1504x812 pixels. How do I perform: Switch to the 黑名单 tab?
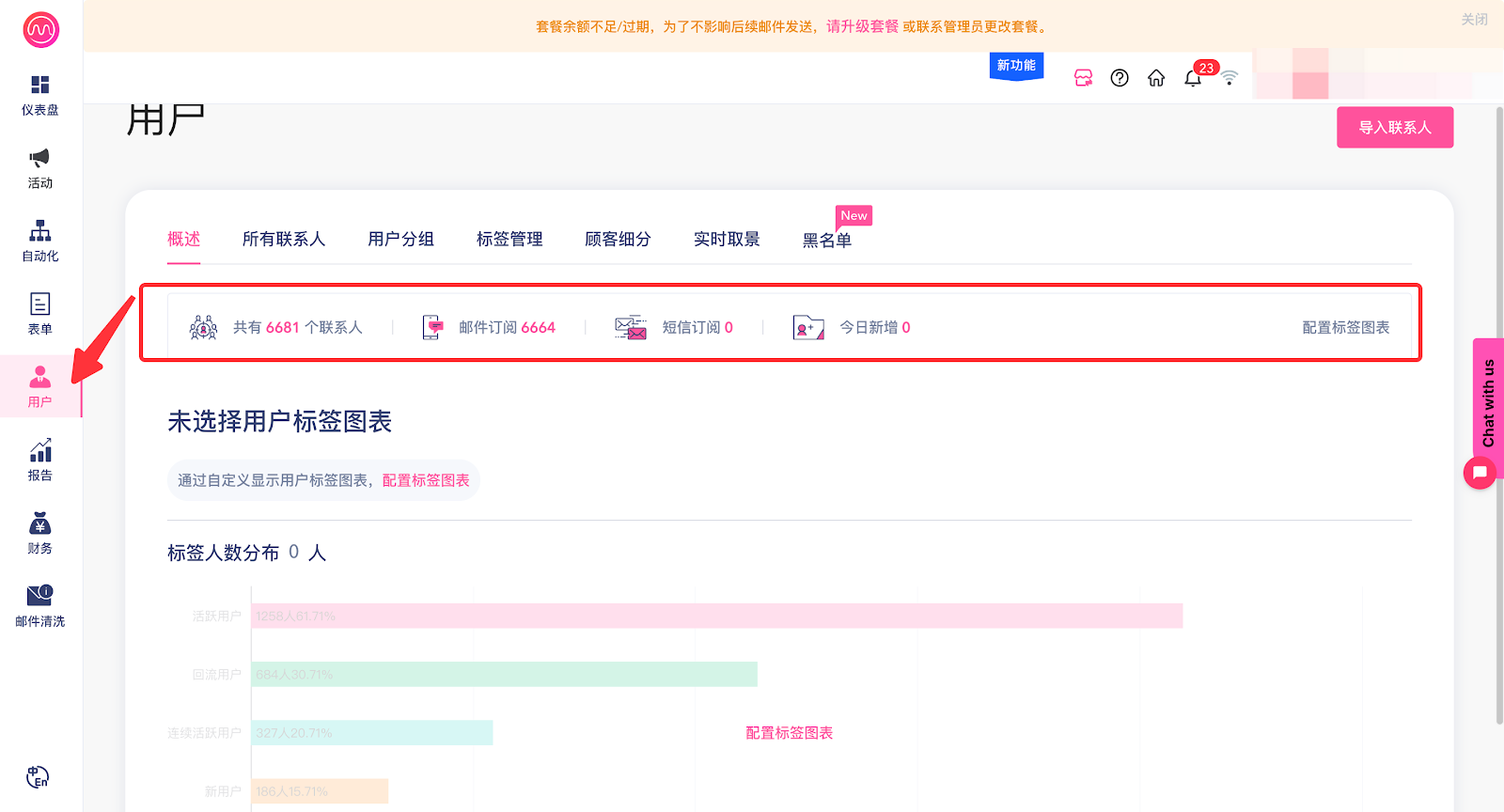(x=826, y=241)
